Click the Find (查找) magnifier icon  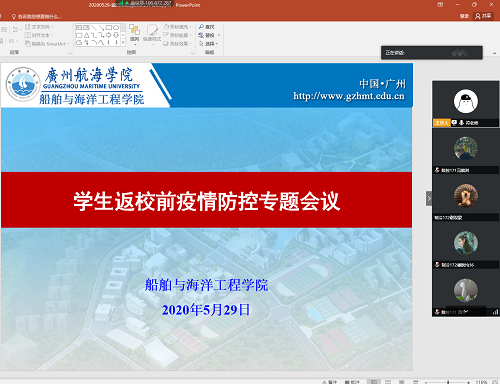click(201, 26)
